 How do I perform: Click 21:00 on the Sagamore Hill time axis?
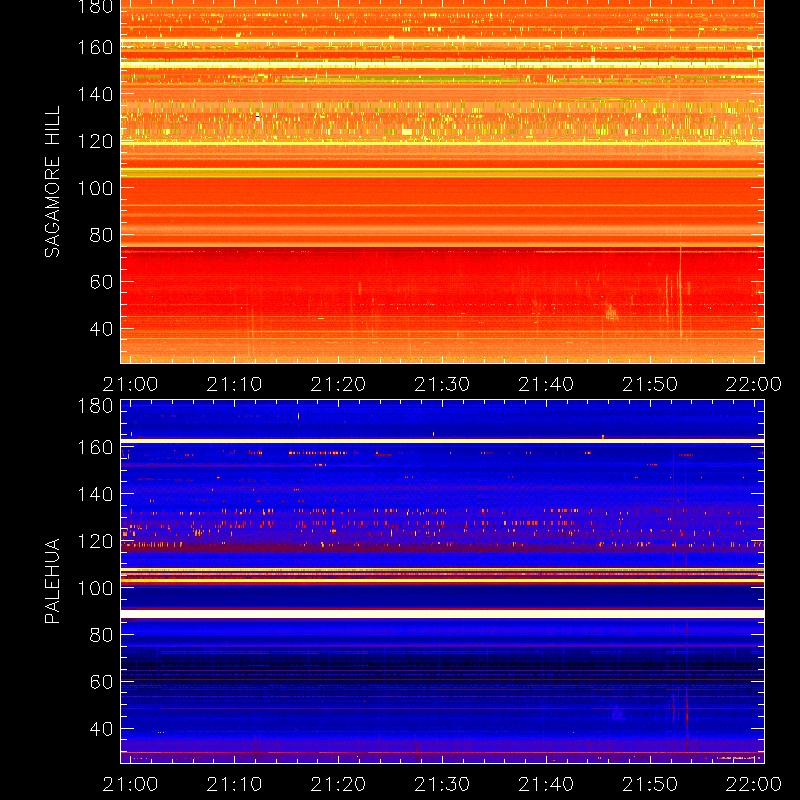[131, 384]
